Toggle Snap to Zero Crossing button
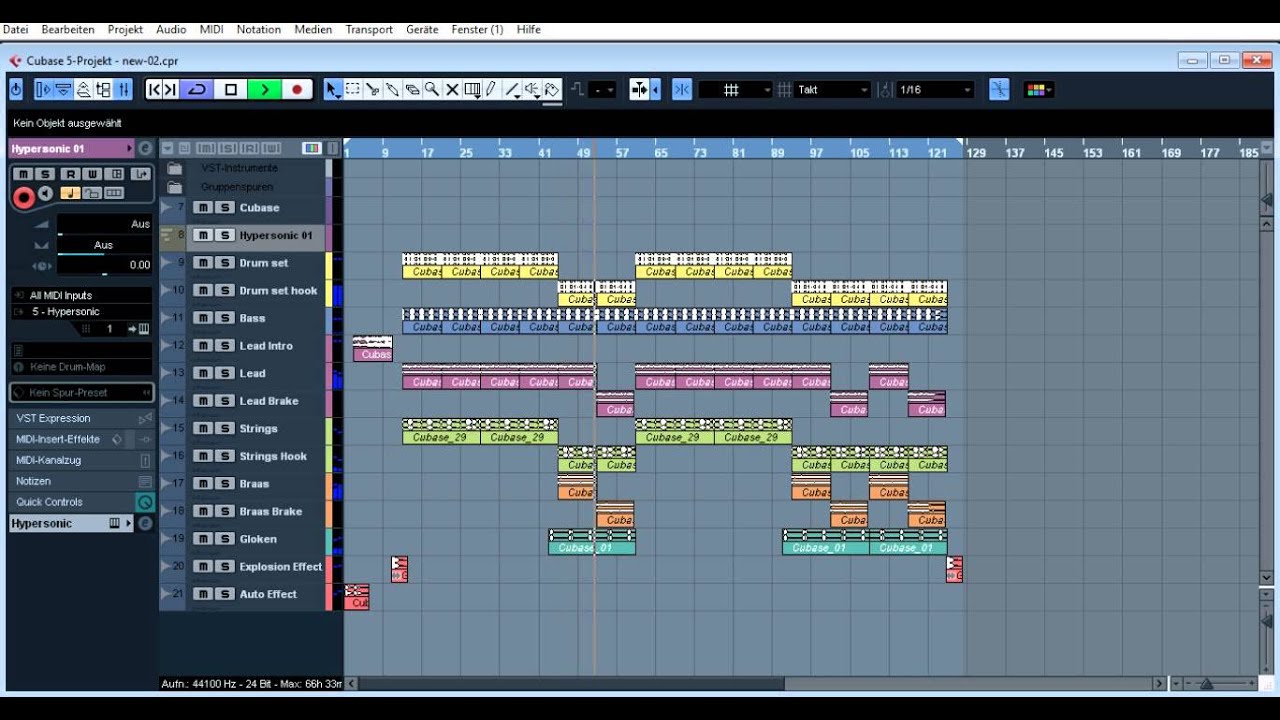Viewport: 1280px width, 720px height. (999, 90)
